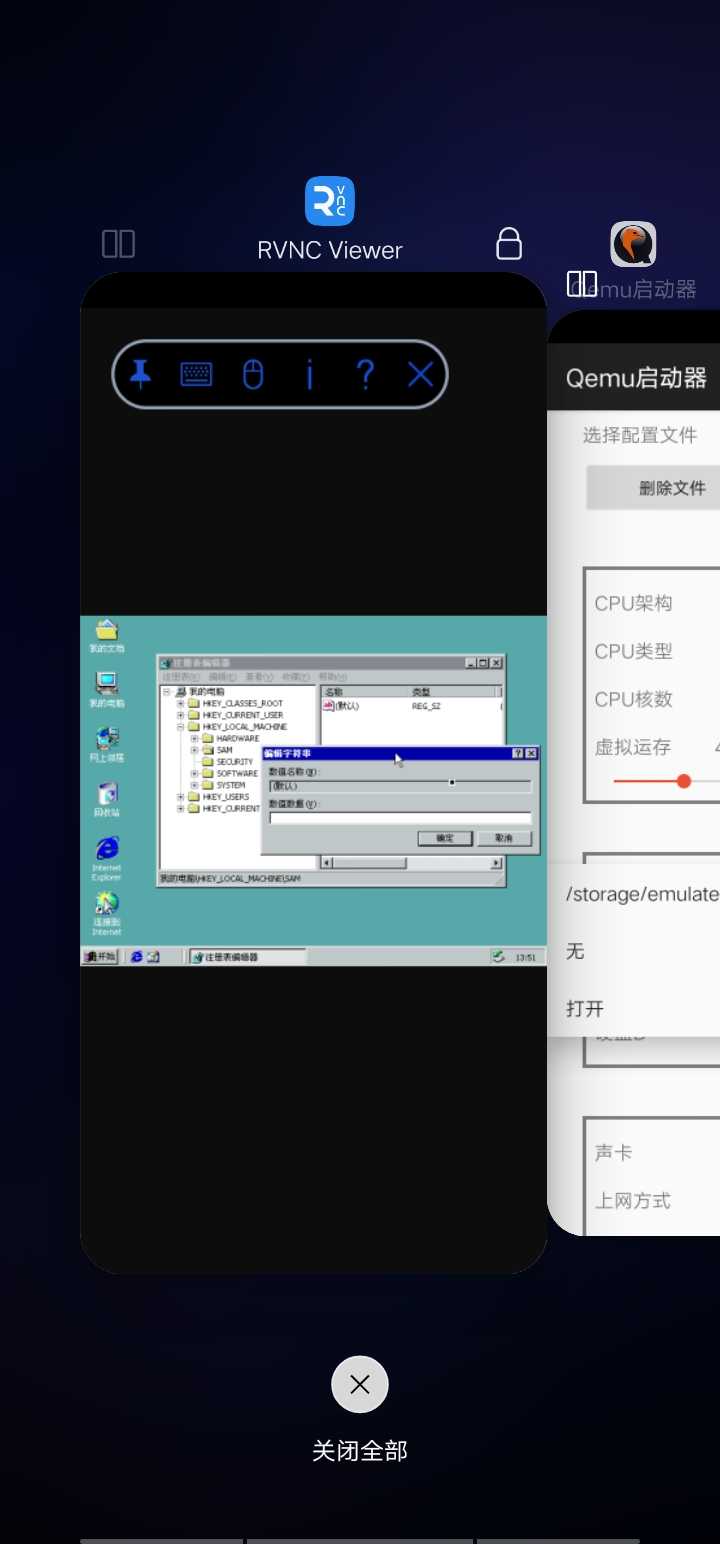Expand the HKEY_CLASSES_ROOT registry key
The height and width of the screenshot is (1544, 720).
click(181, 703)
